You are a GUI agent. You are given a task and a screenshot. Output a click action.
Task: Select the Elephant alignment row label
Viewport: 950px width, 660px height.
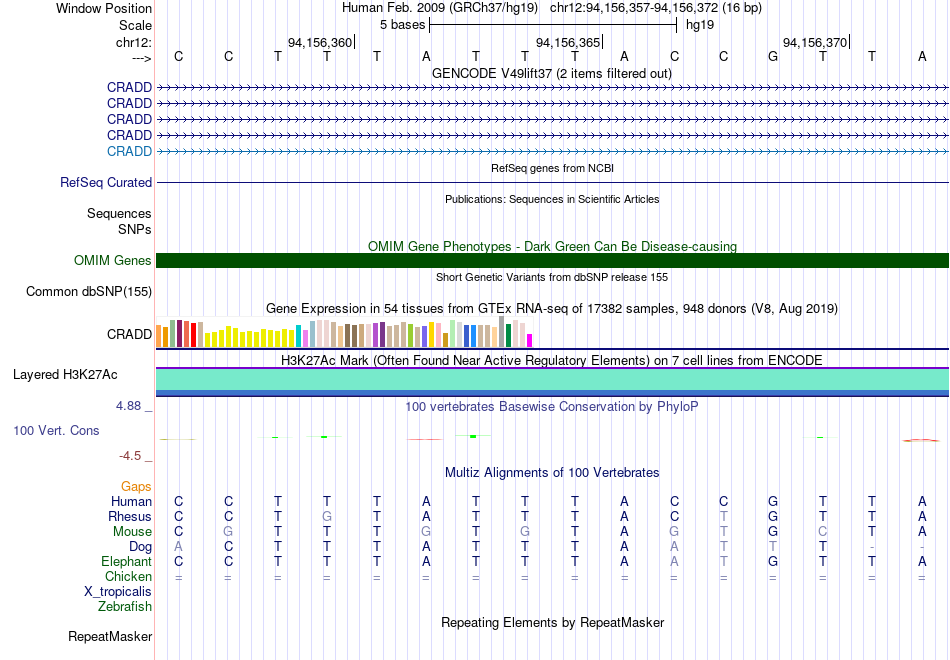click(x=127, y=562)
